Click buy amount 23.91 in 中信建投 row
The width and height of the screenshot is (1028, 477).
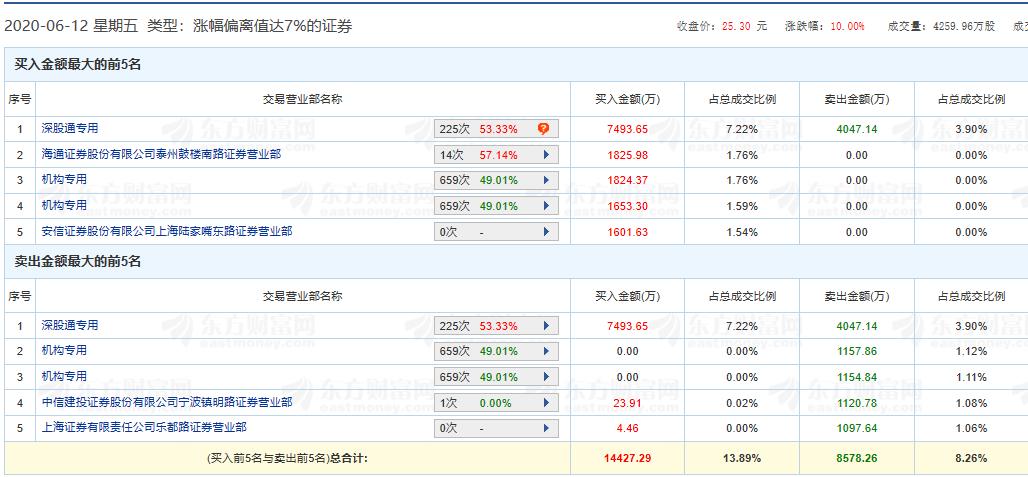tap(627, 403)
